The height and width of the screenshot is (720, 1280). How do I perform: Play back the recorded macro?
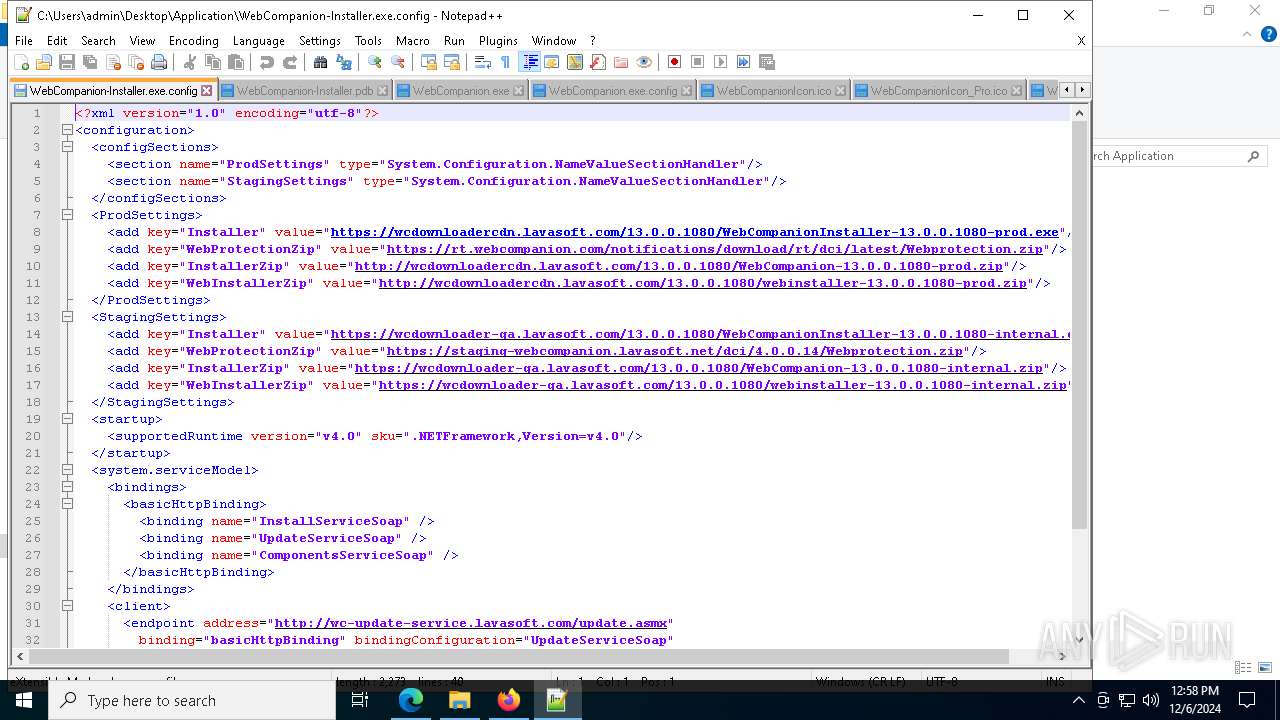click(721, 62)
